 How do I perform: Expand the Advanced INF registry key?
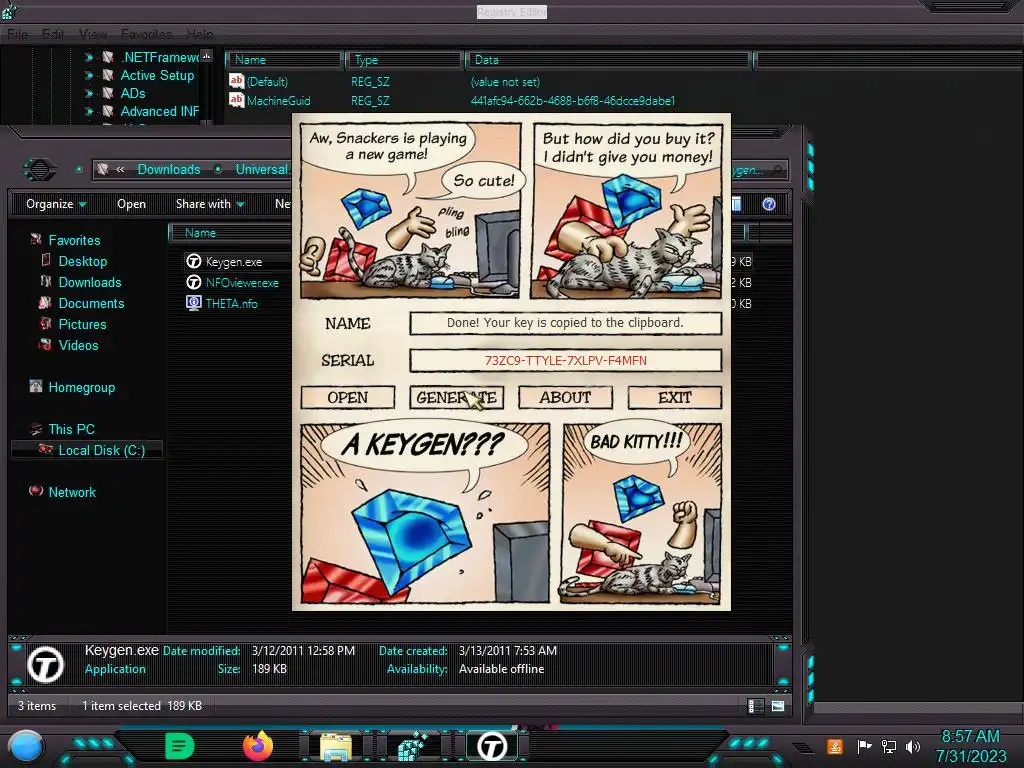(89, 111)
